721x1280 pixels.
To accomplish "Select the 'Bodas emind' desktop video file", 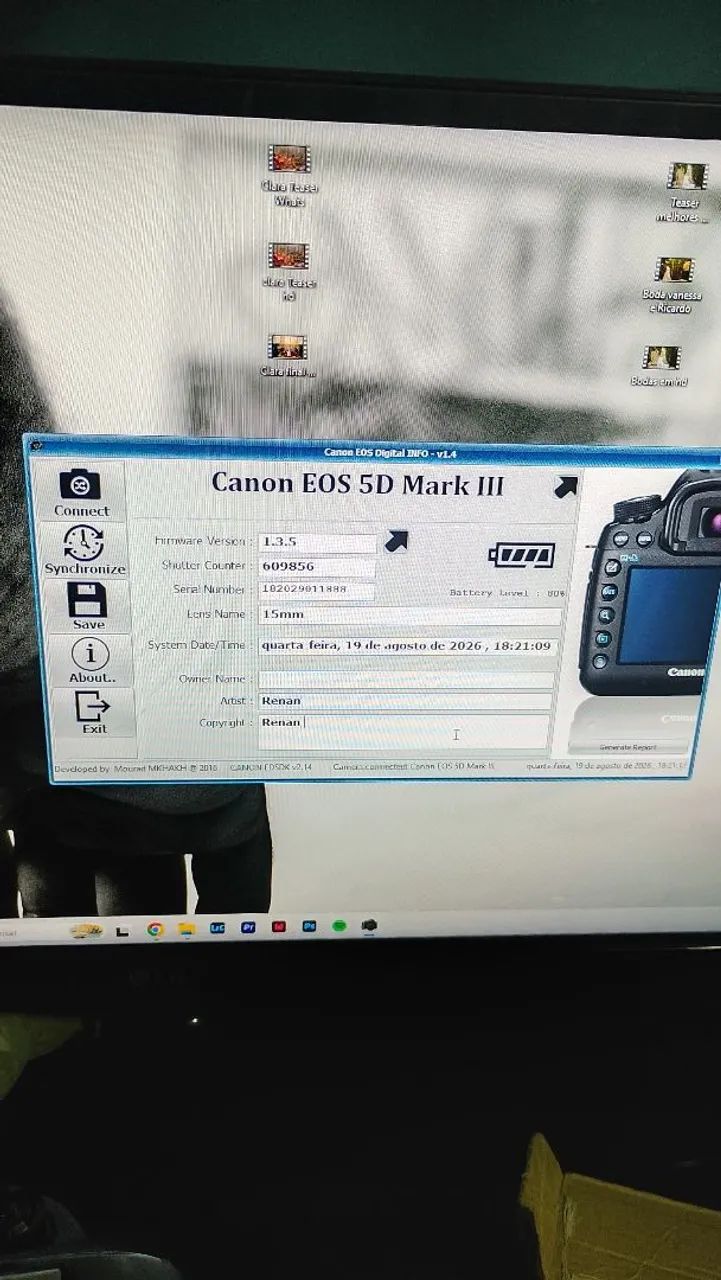I will pos(660,366).
